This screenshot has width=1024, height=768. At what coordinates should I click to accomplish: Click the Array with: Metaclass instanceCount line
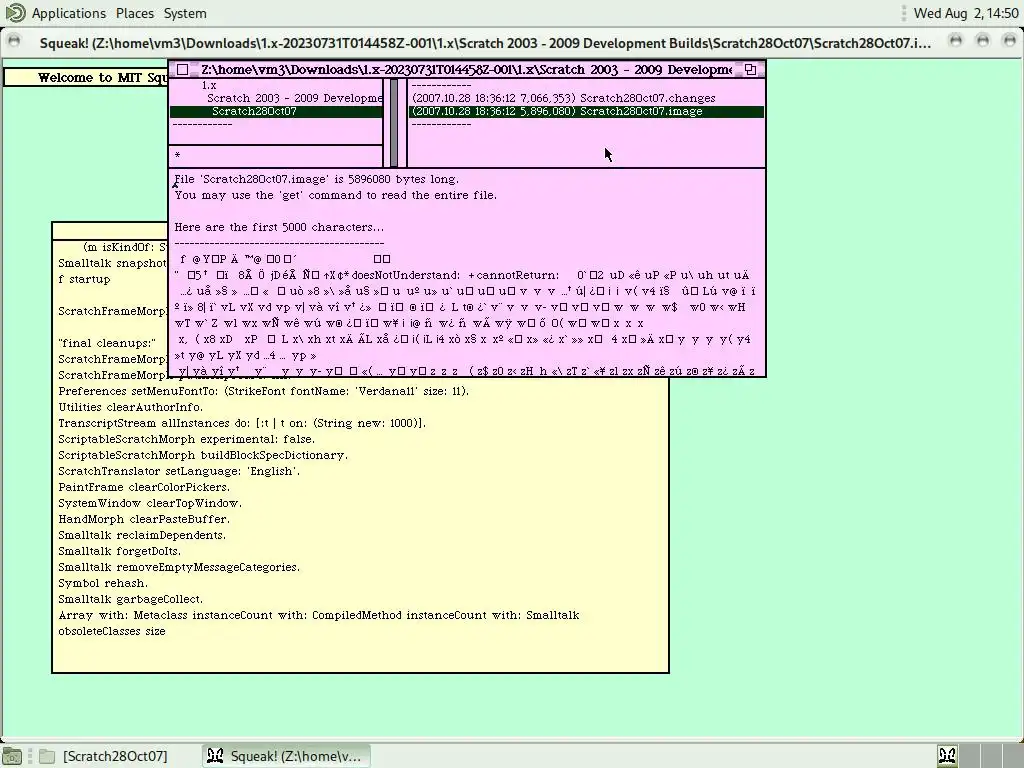pos(319,615)
